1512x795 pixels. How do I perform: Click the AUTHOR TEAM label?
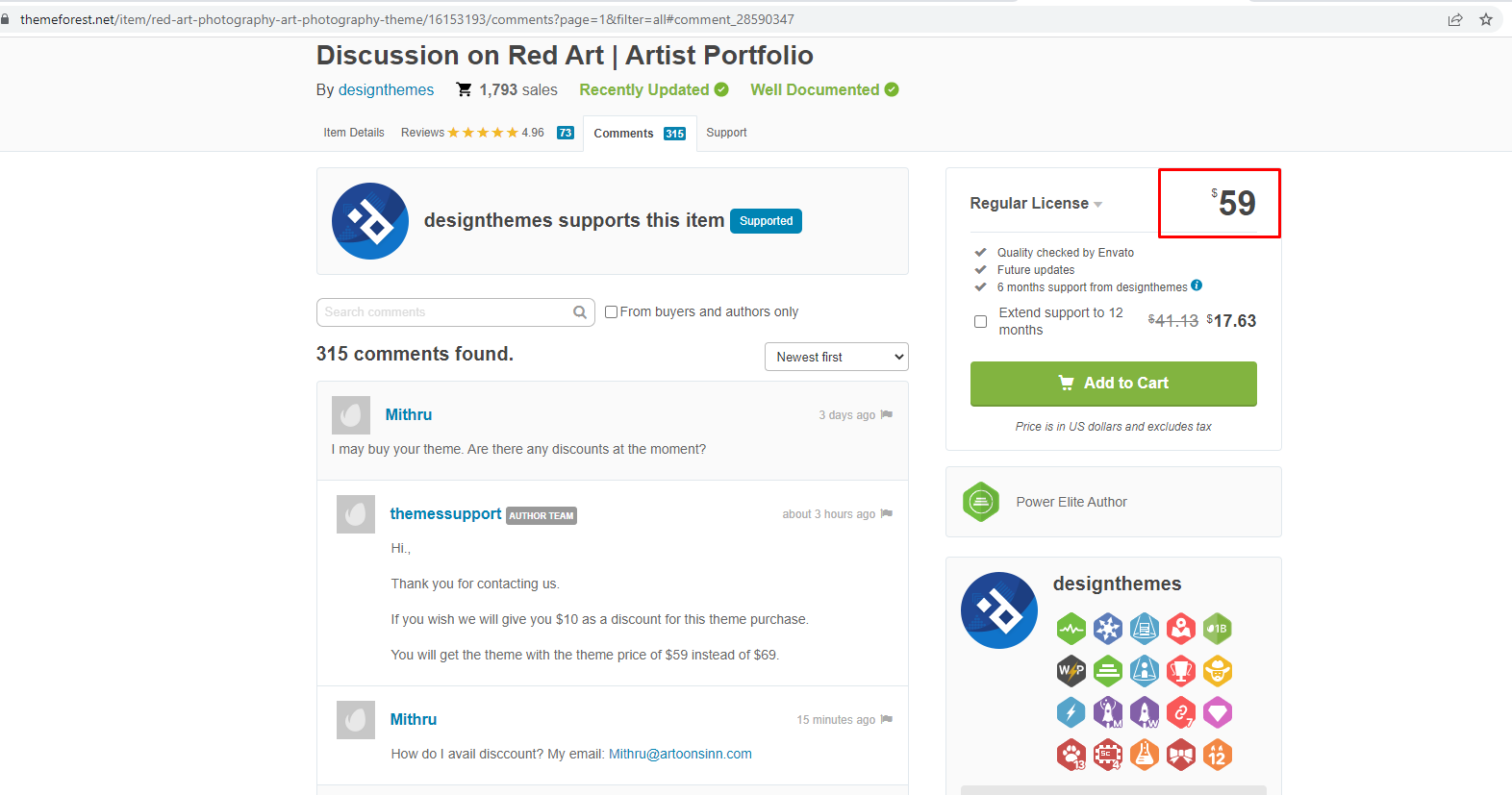[542, 516]
